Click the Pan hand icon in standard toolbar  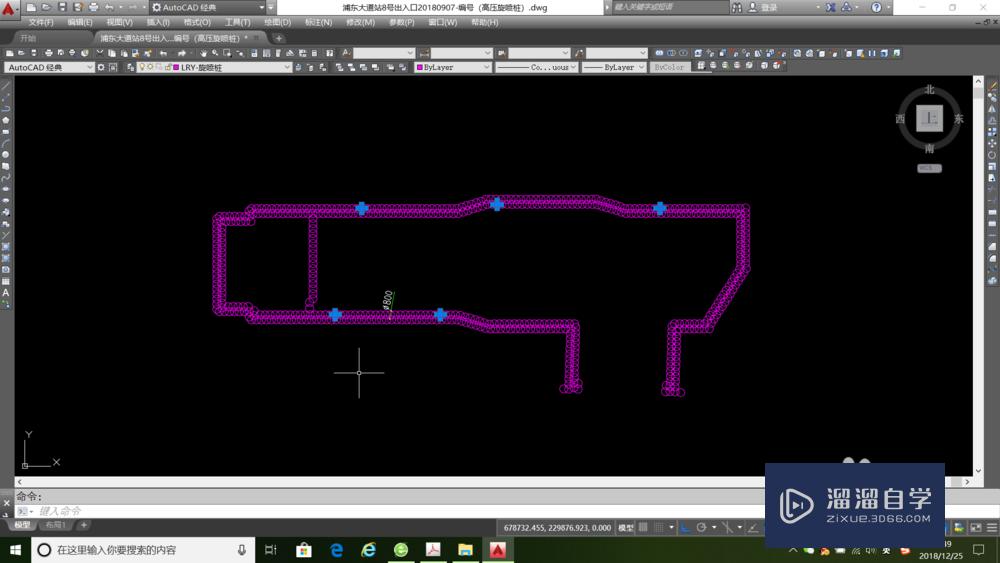click(x=203, y=53)
